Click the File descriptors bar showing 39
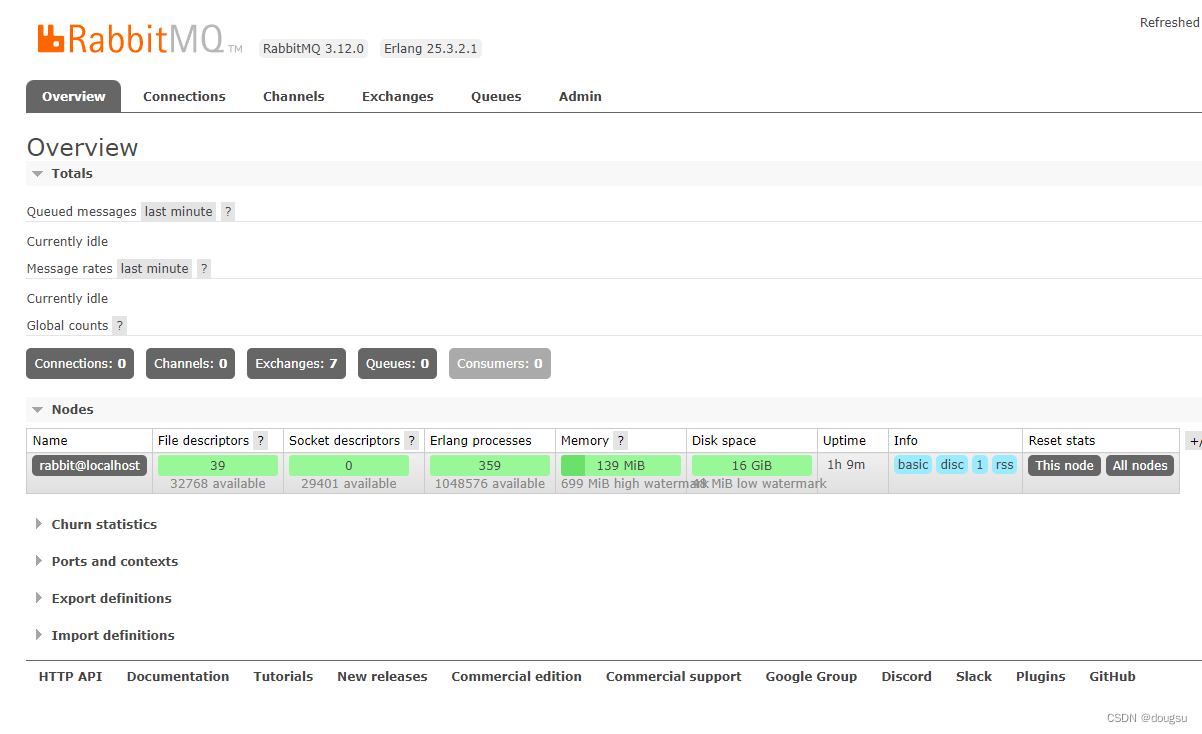 [x=218, y=466]
